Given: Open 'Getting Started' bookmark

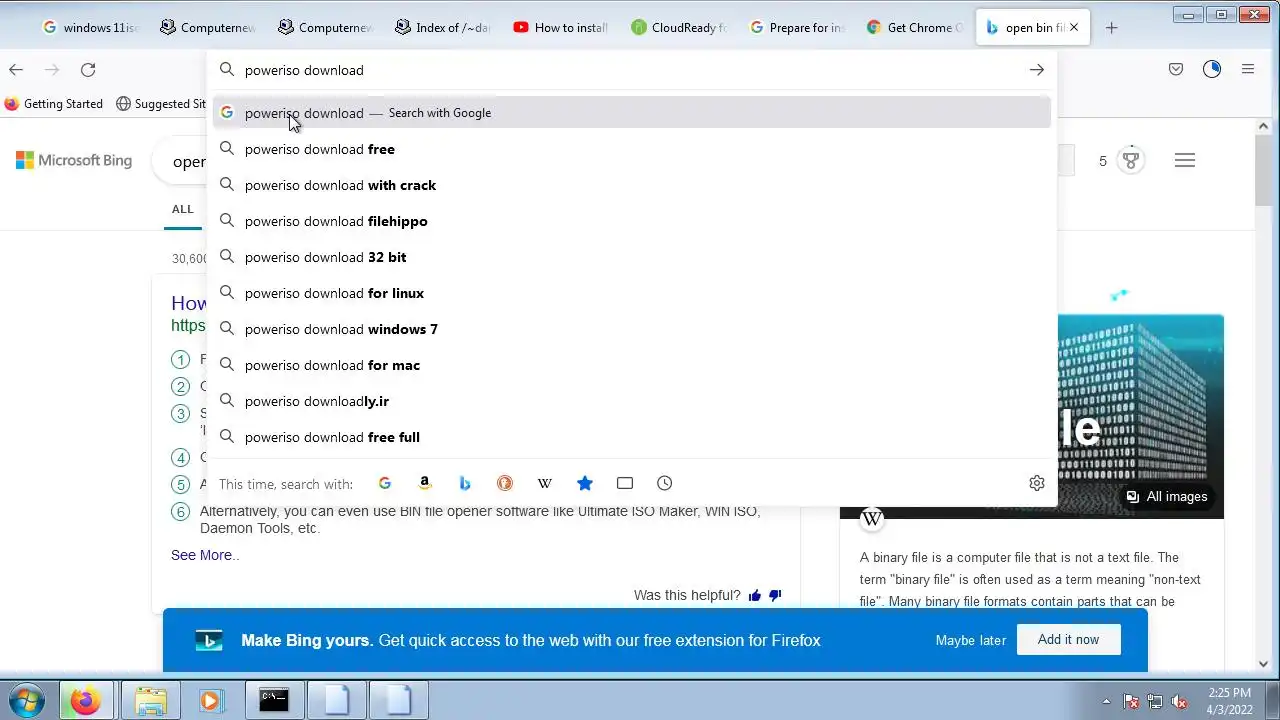Looking at the screenshot, I should pos(53,104).
